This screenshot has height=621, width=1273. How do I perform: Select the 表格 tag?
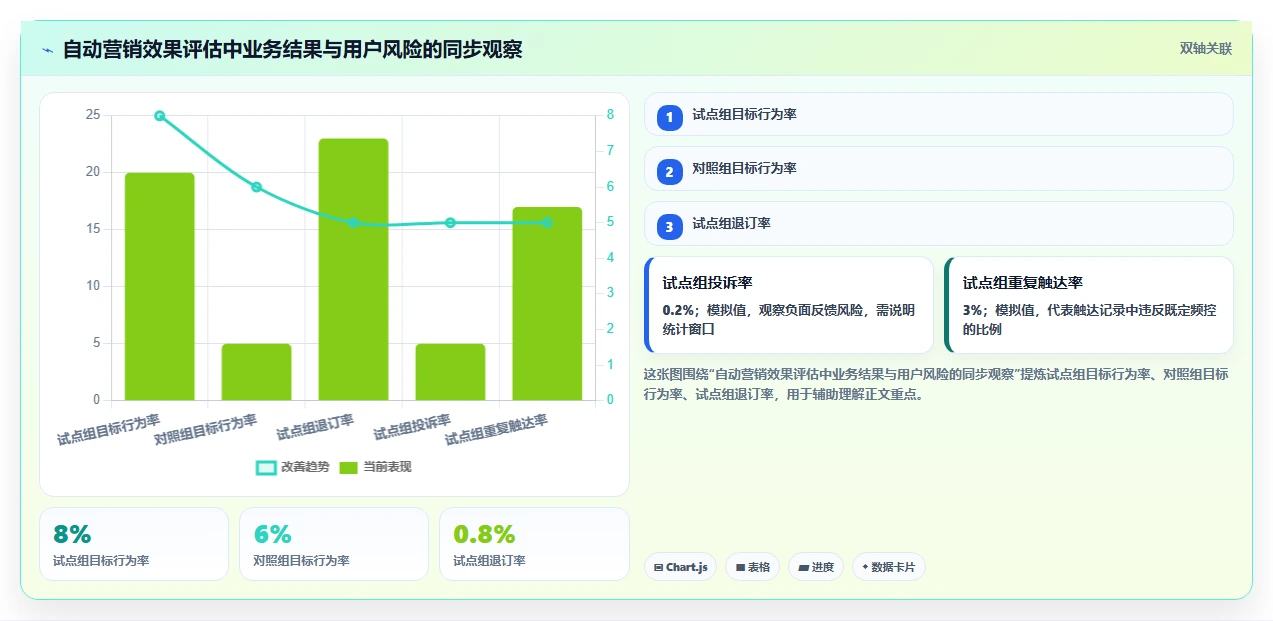click(753, 567)
